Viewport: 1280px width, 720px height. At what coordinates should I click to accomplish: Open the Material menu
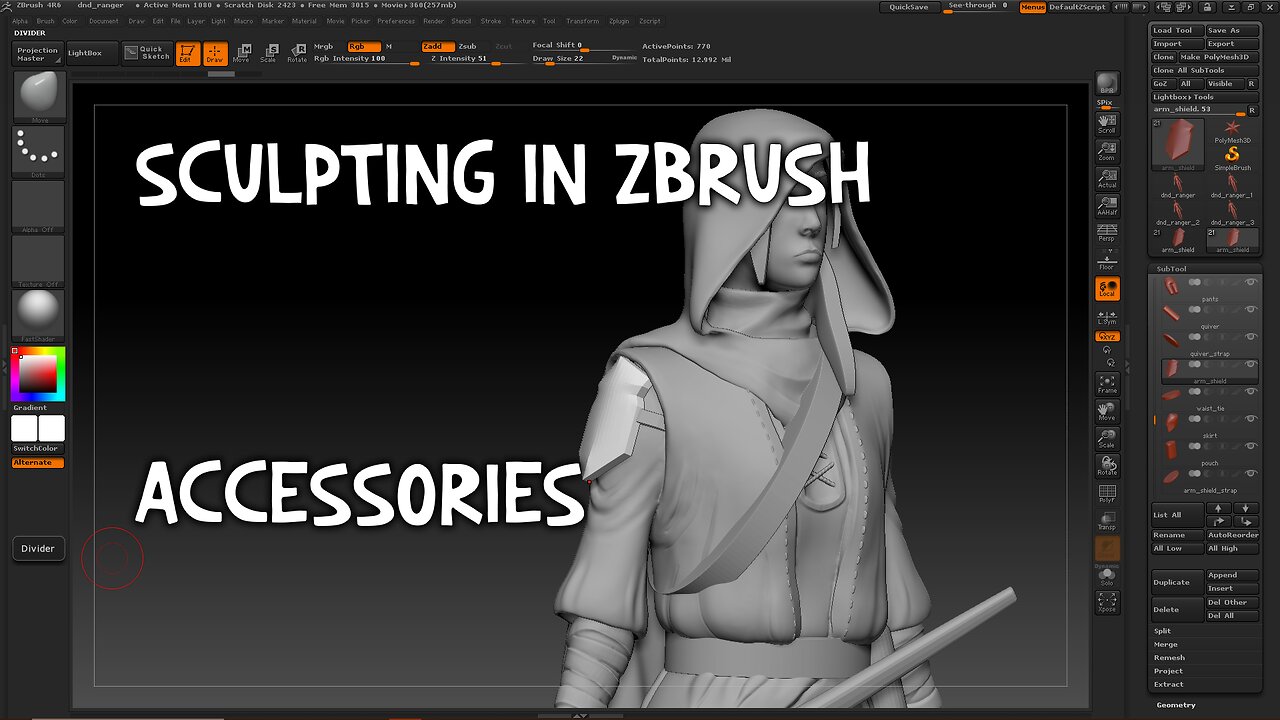(304, 21)
